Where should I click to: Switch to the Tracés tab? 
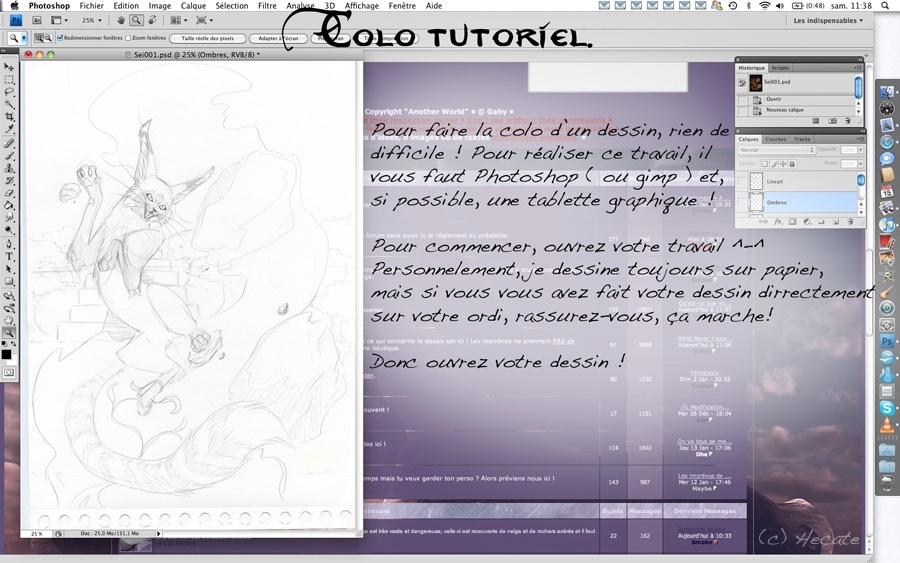pyautogui.click(x=802, y=139)
